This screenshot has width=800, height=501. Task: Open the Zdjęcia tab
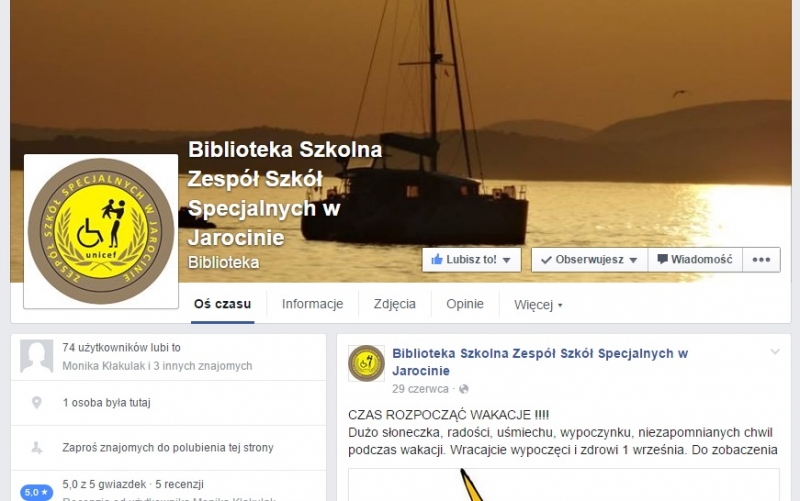(394, 304)
